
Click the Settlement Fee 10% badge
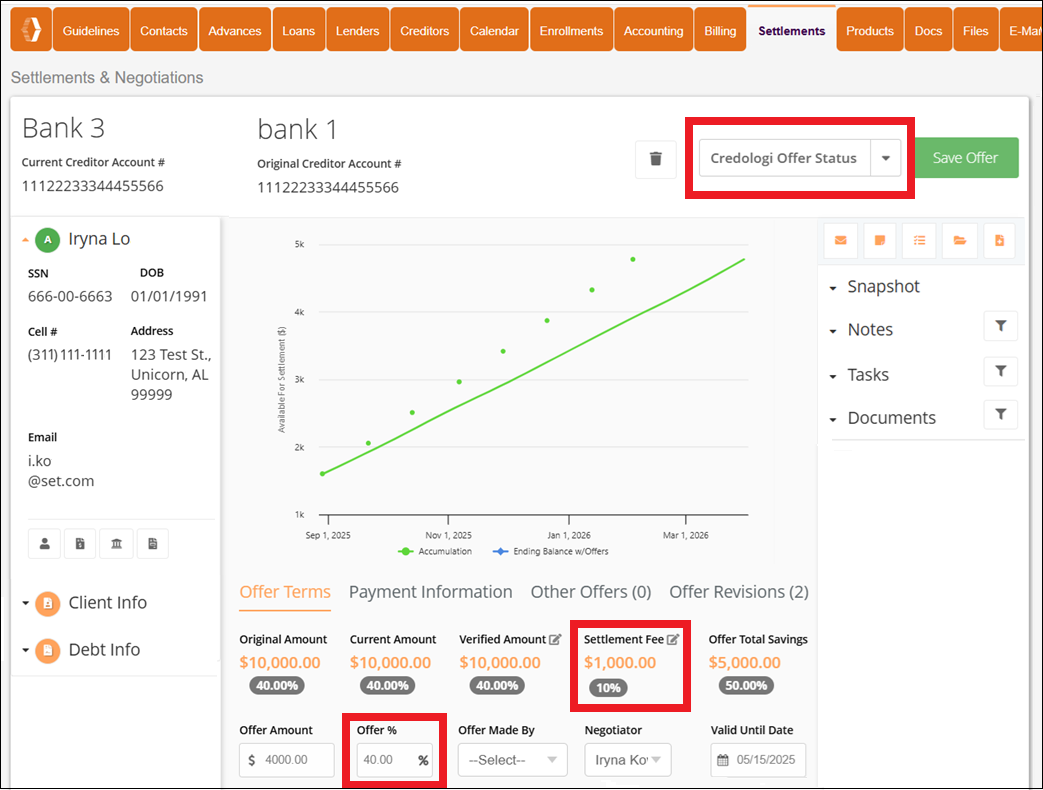(608, 688)
